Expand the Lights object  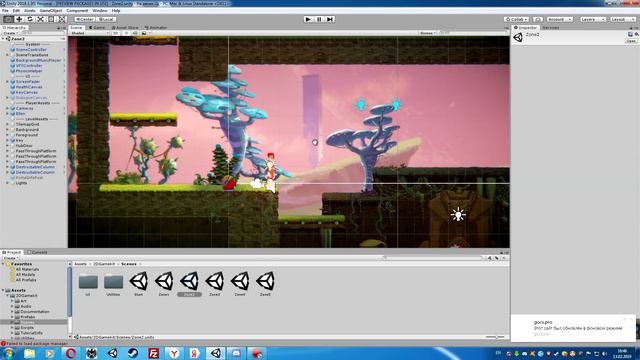[x=7, y=183]
